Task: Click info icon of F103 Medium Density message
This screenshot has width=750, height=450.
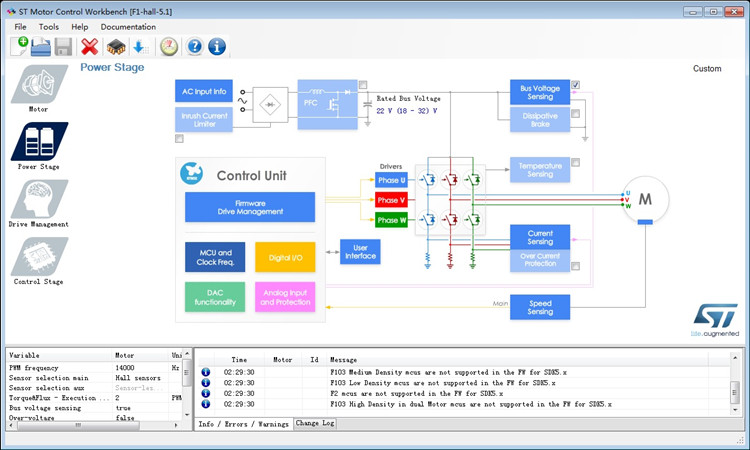Action: [206, 372]
